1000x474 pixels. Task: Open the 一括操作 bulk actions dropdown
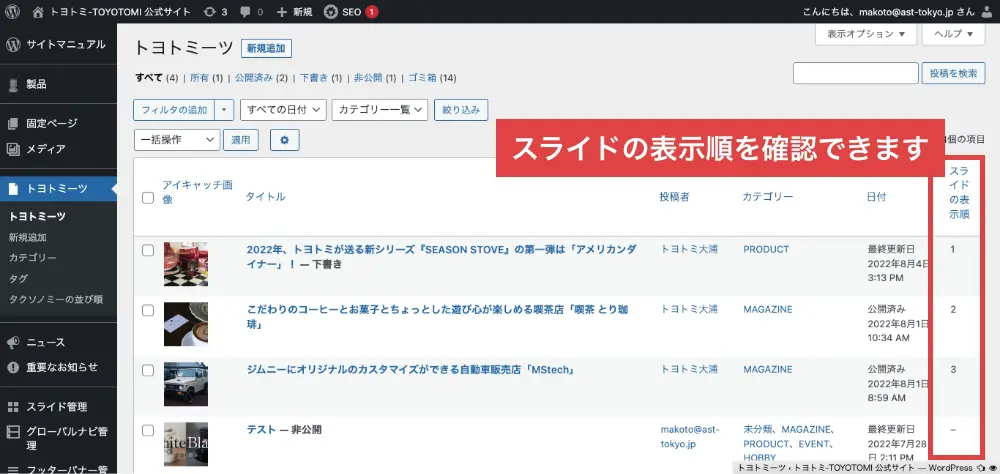point(177,140)
